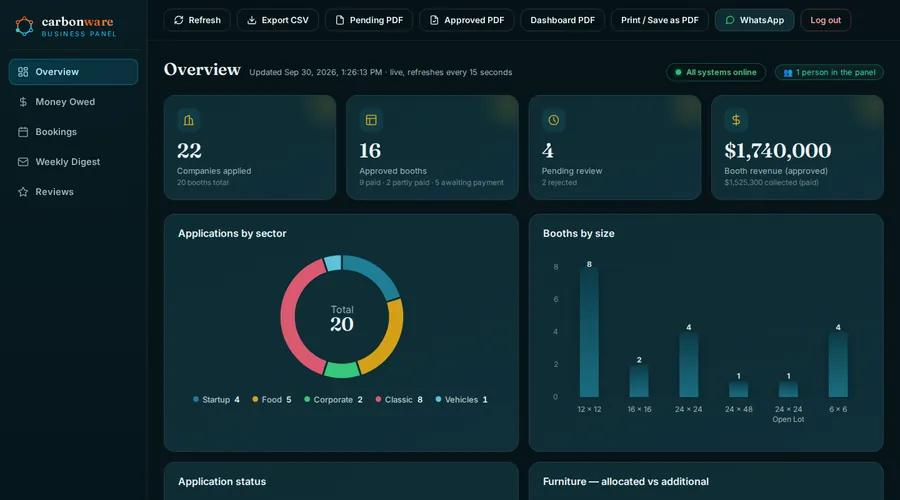Download the Pending PDF report

[x=369, y=20]
